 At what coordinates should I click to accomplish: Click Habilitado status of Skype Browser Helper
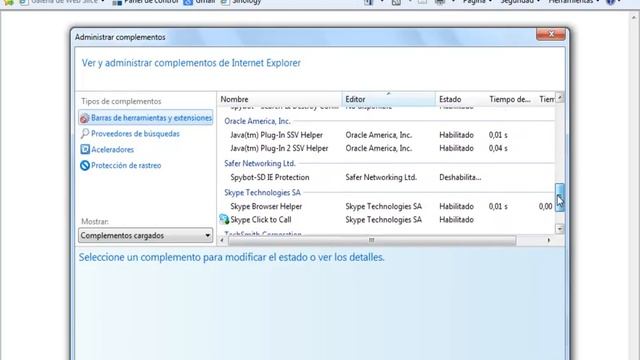tap(456, 207)
